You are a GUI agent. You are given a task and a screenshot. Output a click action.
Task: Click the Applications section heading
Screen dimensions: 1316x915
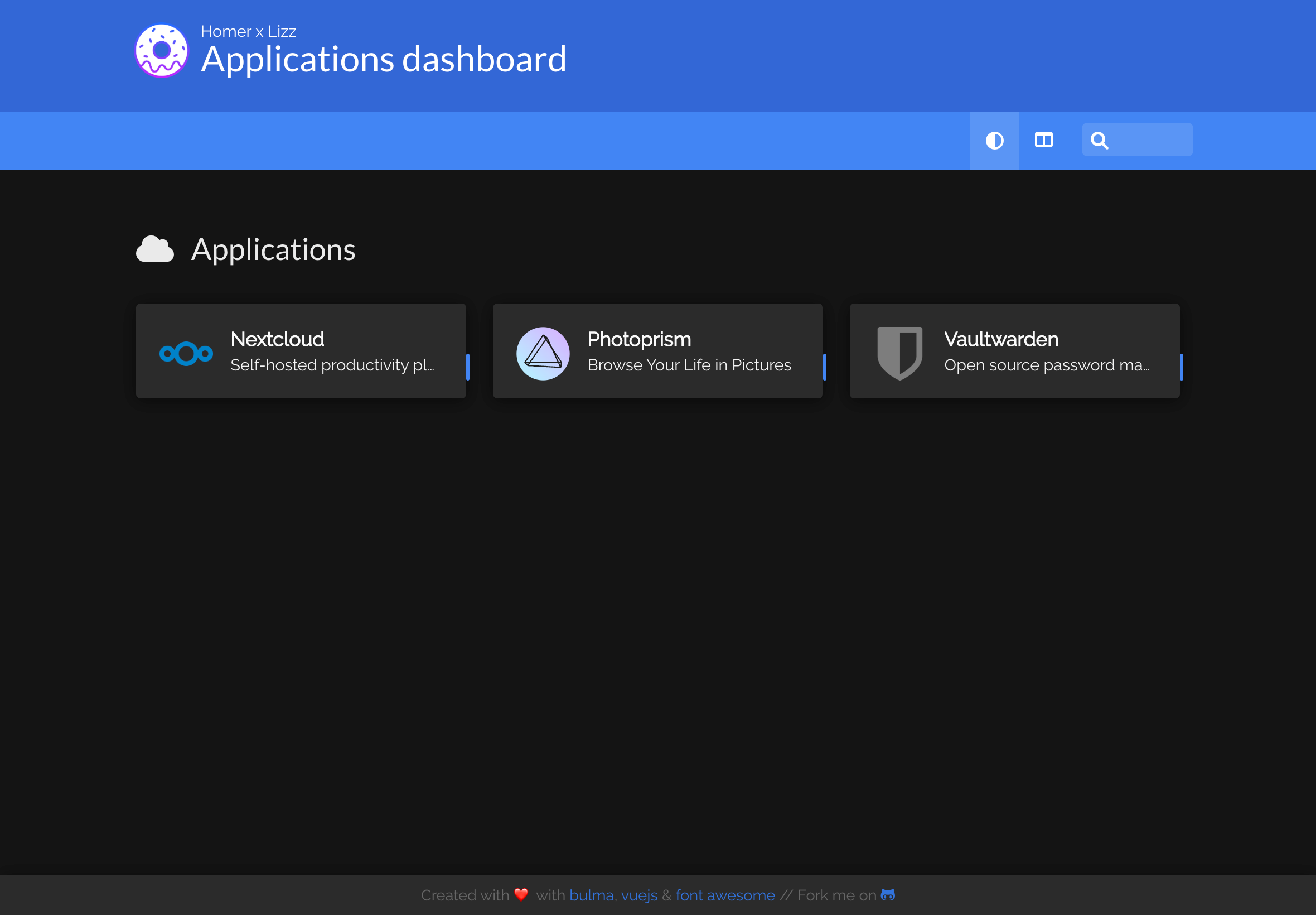[x=273, y=250]
